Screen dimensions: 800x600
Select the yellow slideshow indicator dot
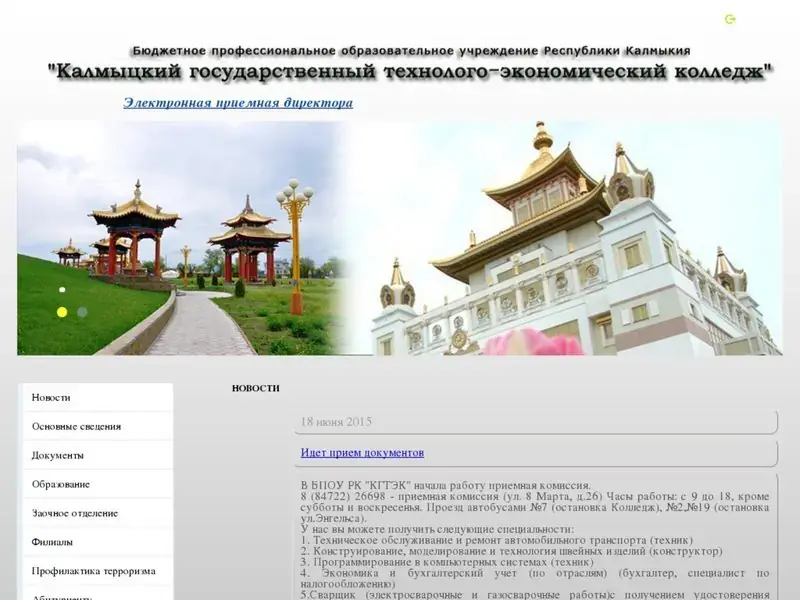click(x=62, y=312)
